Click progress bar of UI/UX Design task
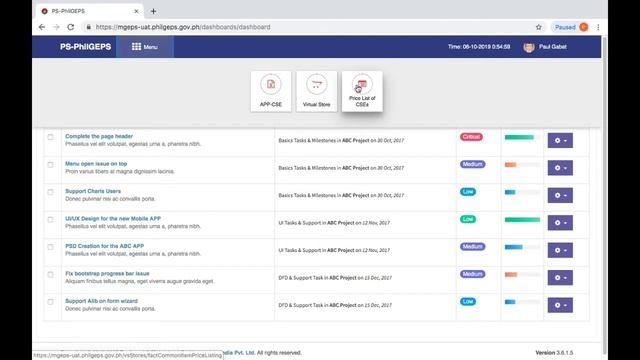 pos(522,220)
